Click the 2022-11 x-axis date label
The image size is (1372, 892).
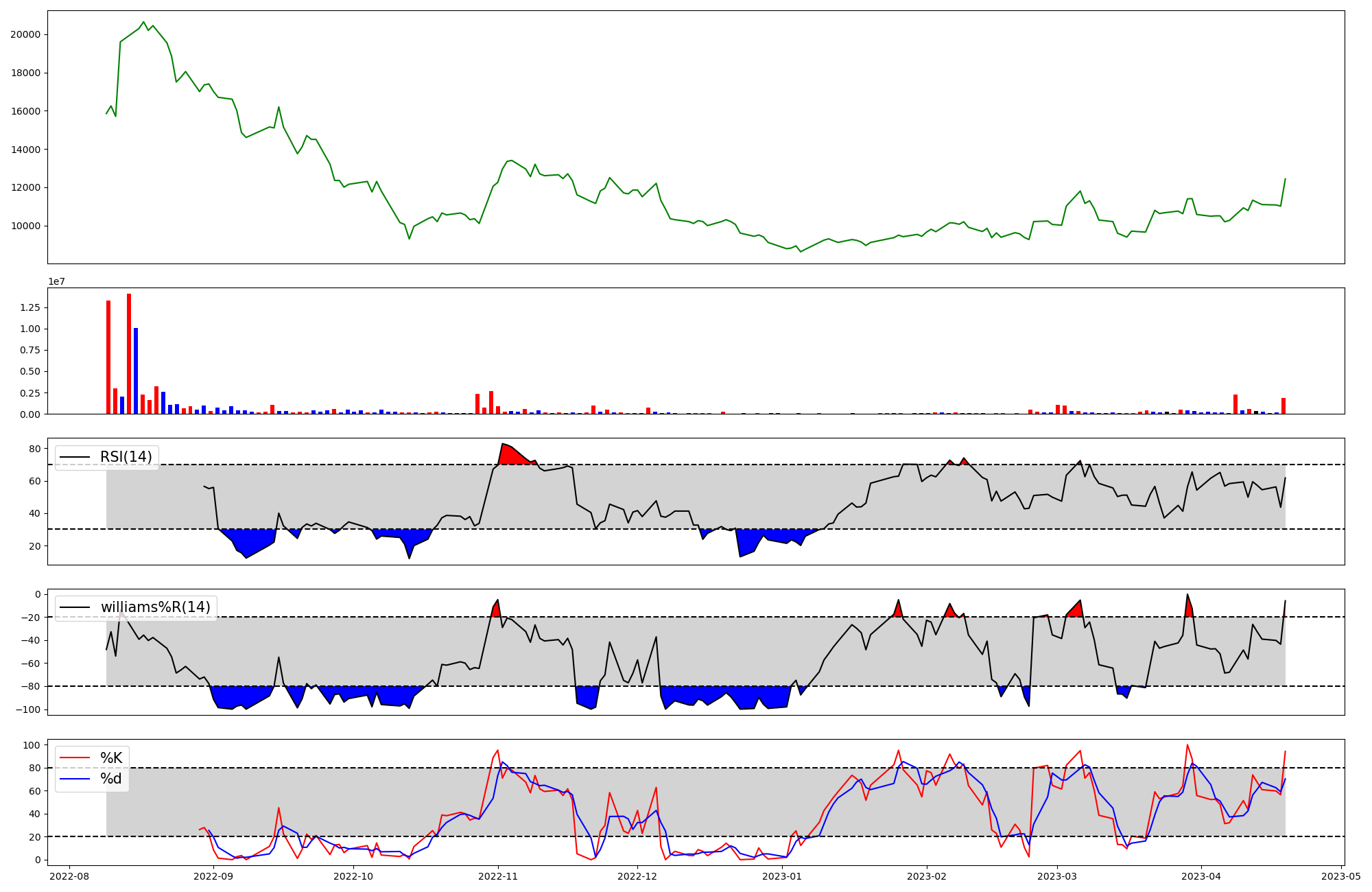click(x=498, y=876)
